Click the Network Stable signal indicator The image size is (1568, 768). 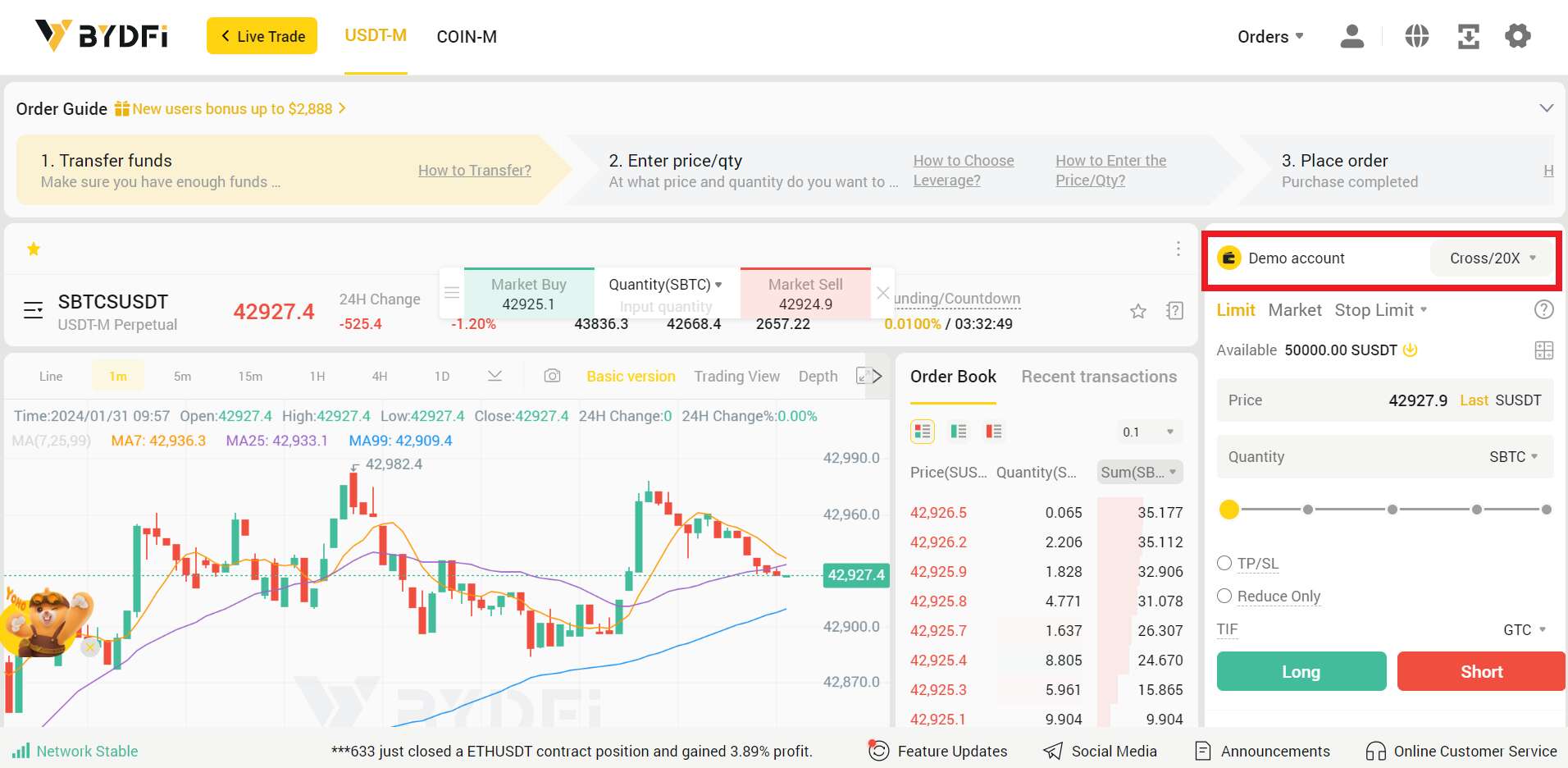click(75, 751)
